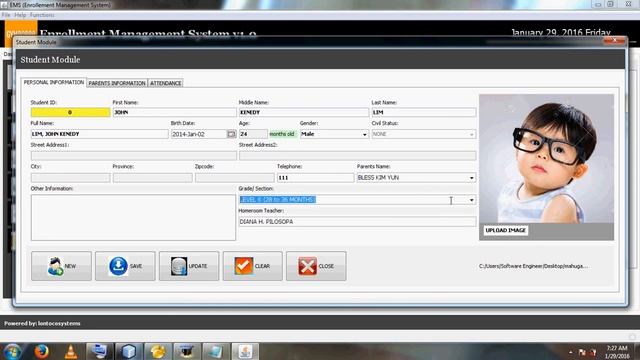
Task: Click 'Powered by: lontocosystems' footer text
Action: point(42,323)
